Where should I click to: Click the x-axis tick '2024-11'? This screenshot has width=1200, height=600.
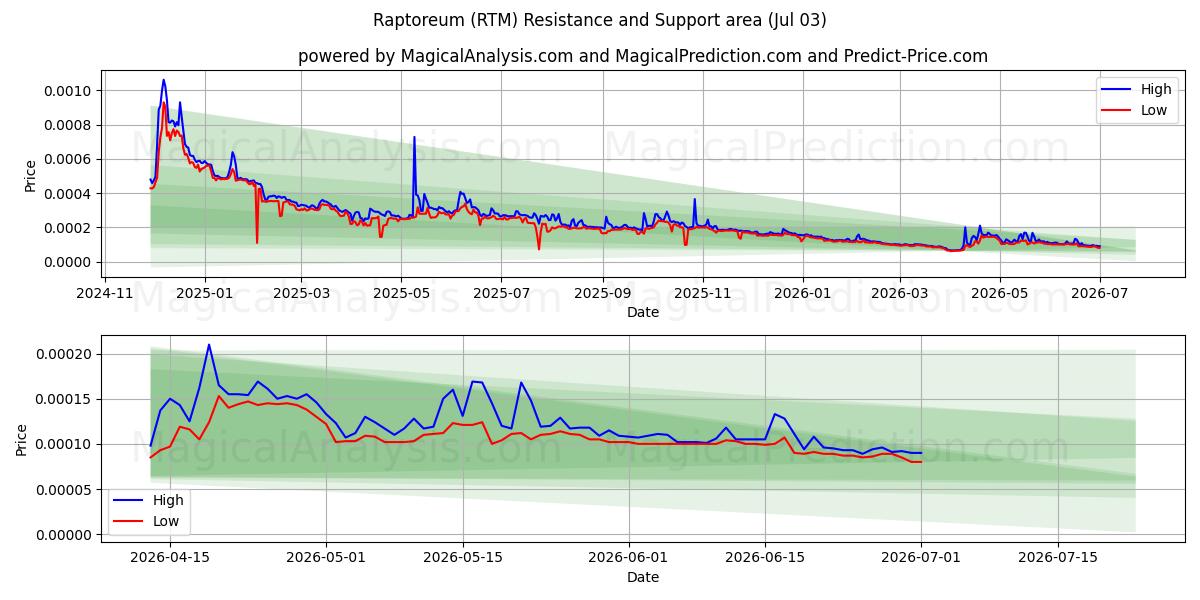click(x=106, y=293)
